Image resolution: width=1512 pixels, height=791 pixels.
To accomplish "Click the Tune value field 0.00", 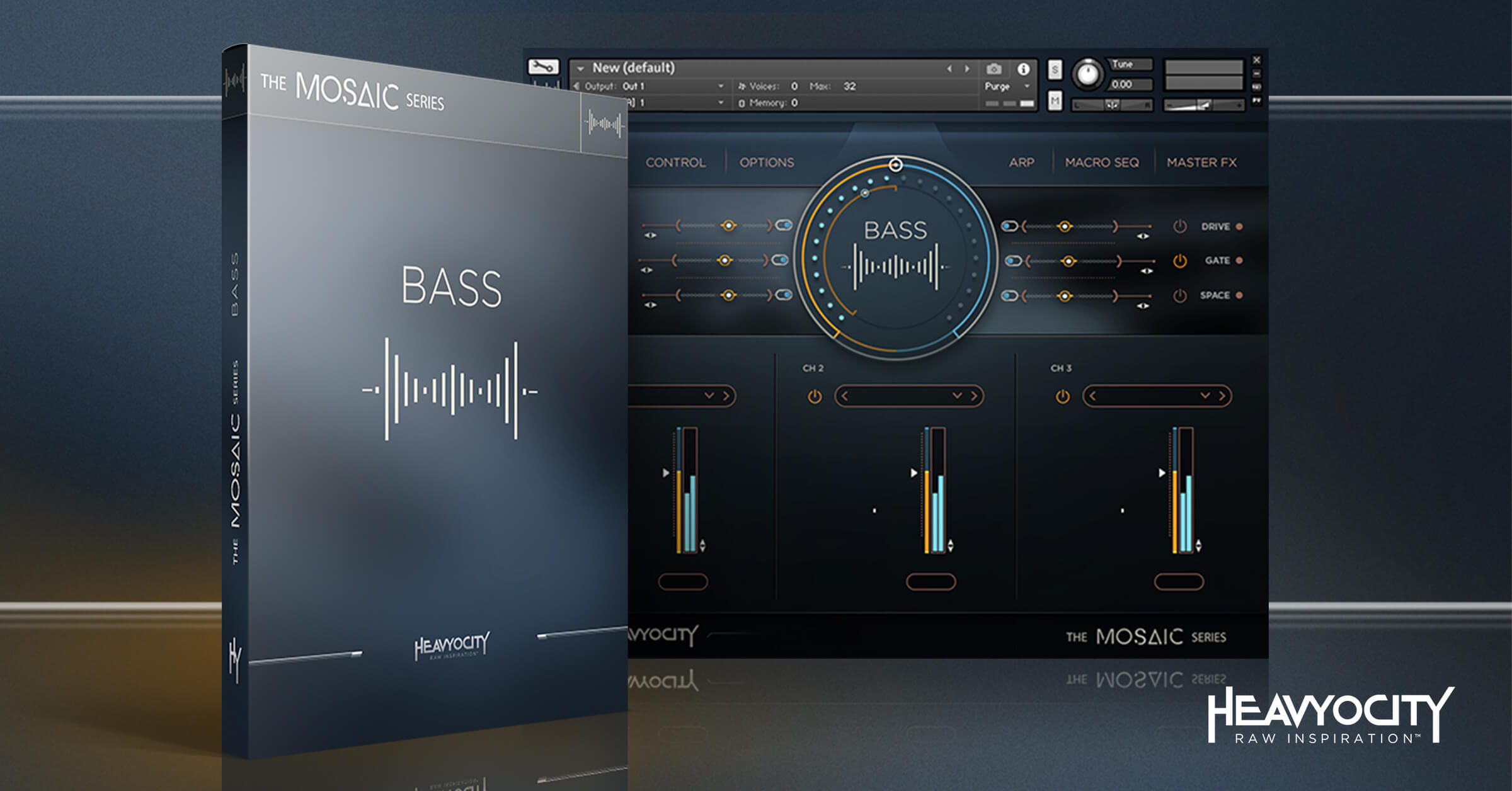I will [x=1130, y=84].
